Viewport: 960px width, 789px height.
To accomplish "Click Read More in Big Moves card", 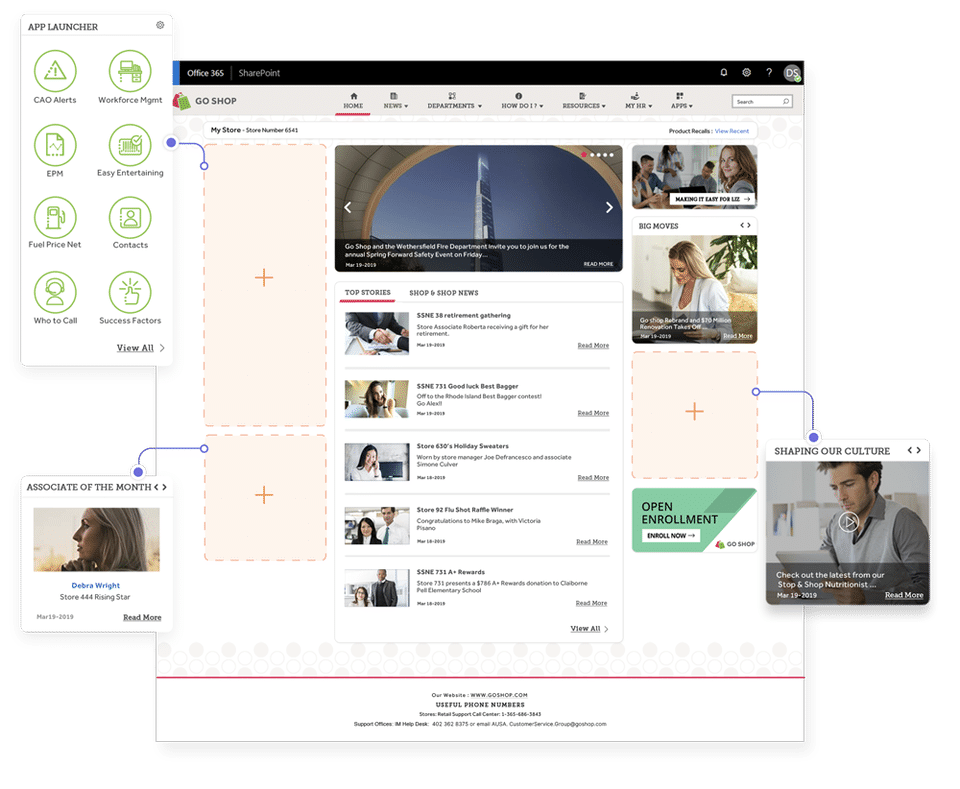I will [x=738, y=336].
